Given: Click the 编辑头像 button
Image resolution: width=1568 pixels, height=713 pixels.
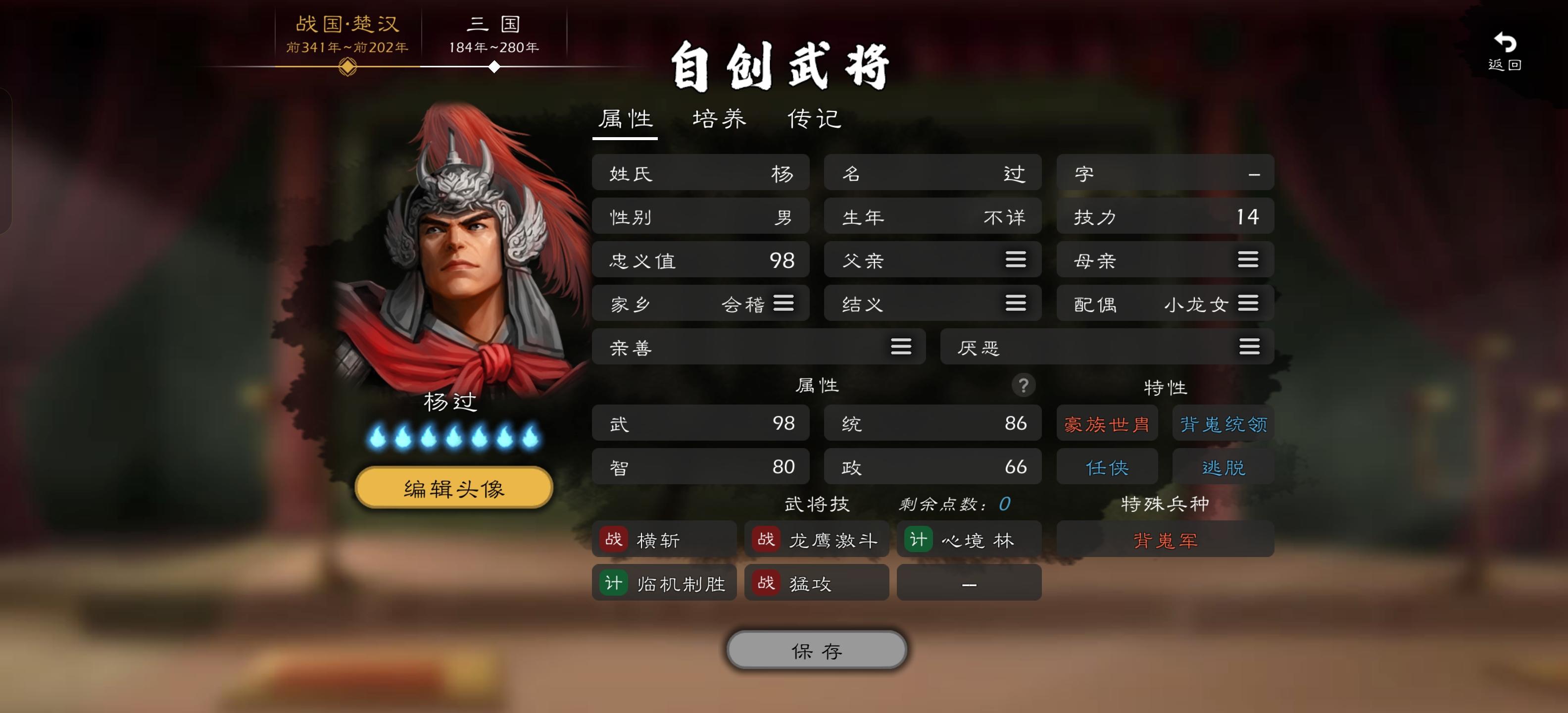Looking at the screenshot, I should click(454, 488).
